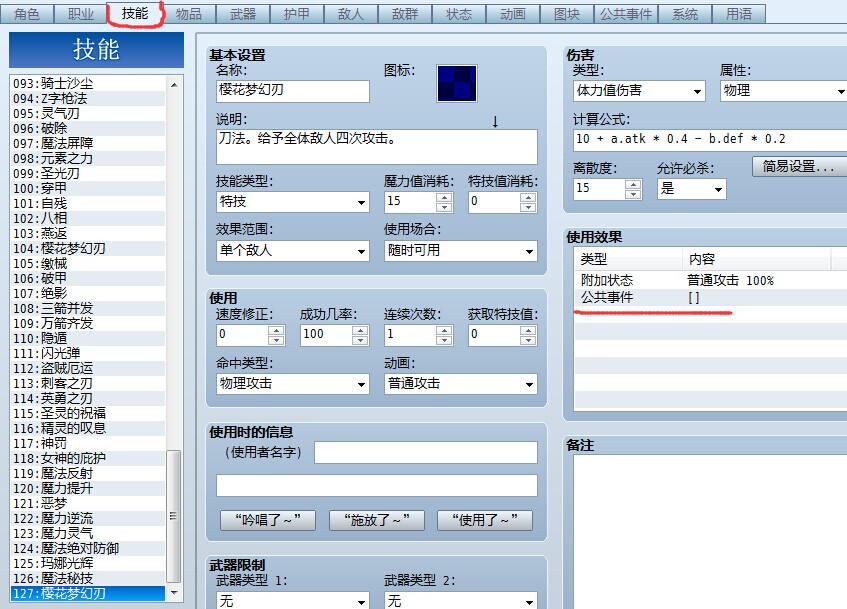Click the “吟唱了～” message button
Image resolution: width=847 pixels, height=609 pixels.
[x=268, y=520]
